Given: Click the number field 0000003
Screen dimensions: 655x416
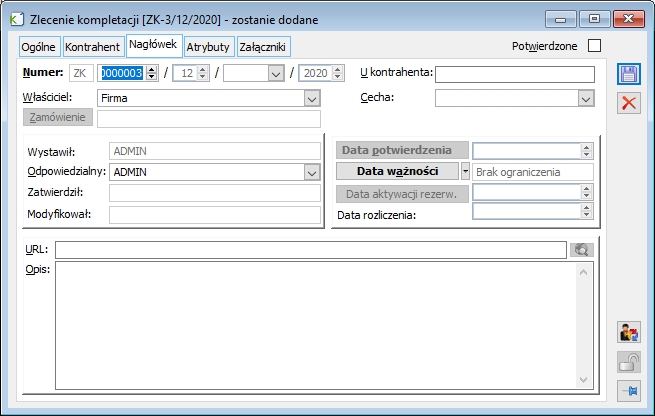Looking at the screenshot, I should 122,73.
